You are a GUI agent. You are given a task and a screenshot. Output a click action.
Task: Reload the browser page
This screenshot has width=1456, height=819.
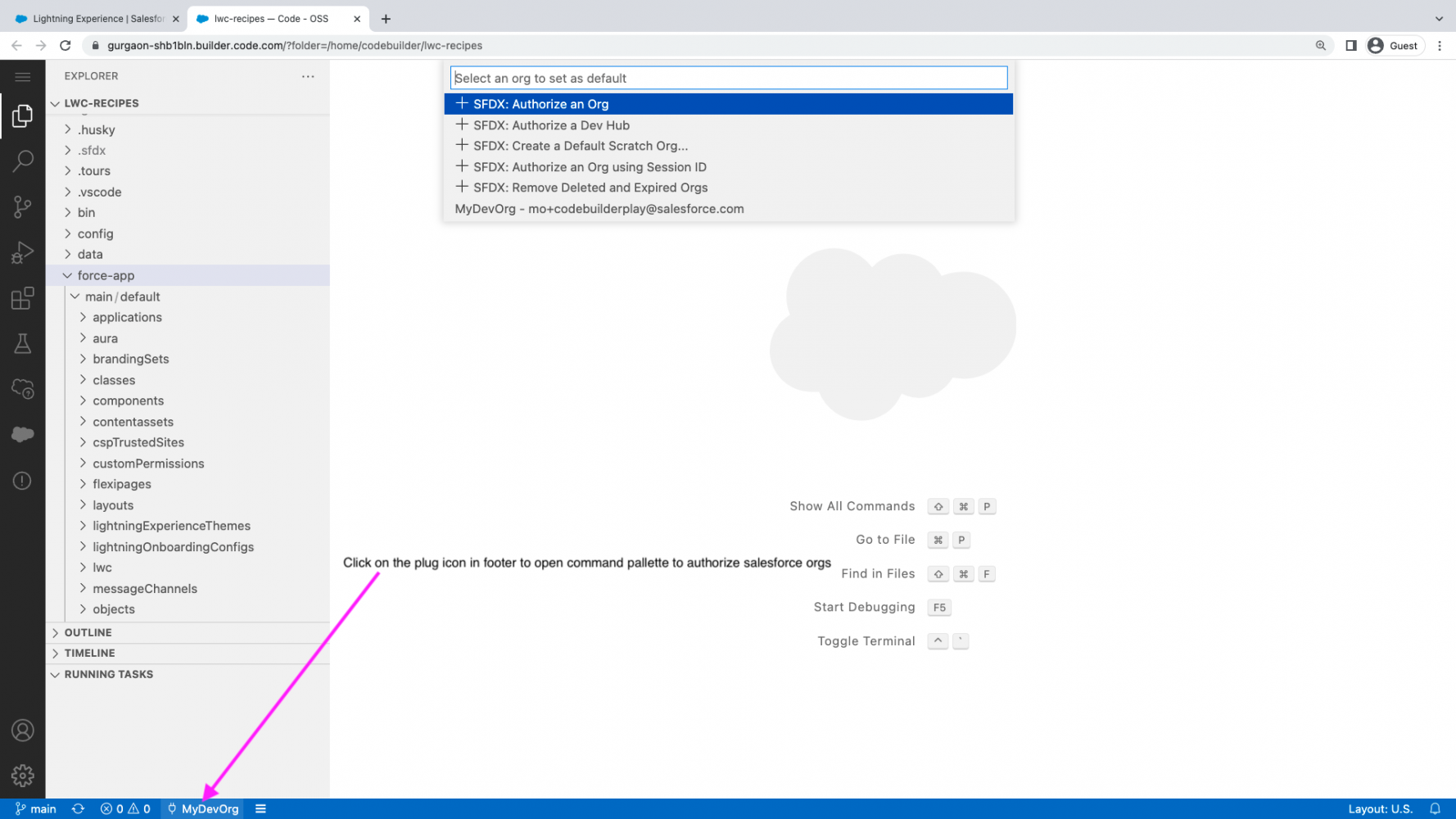click(x=66, y=46)
